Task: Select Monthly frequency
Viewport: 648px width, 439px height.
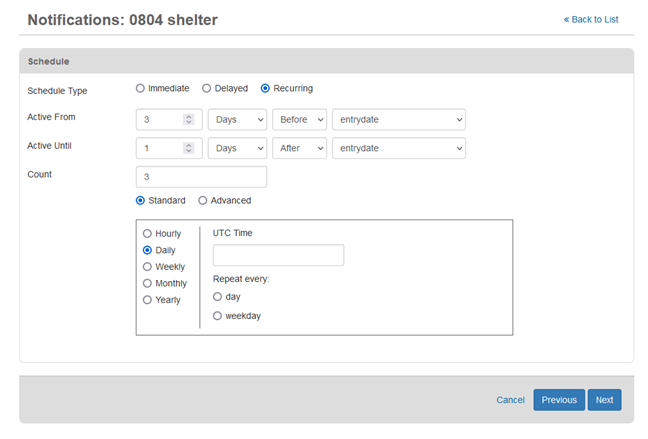Action: click(148, 283)
